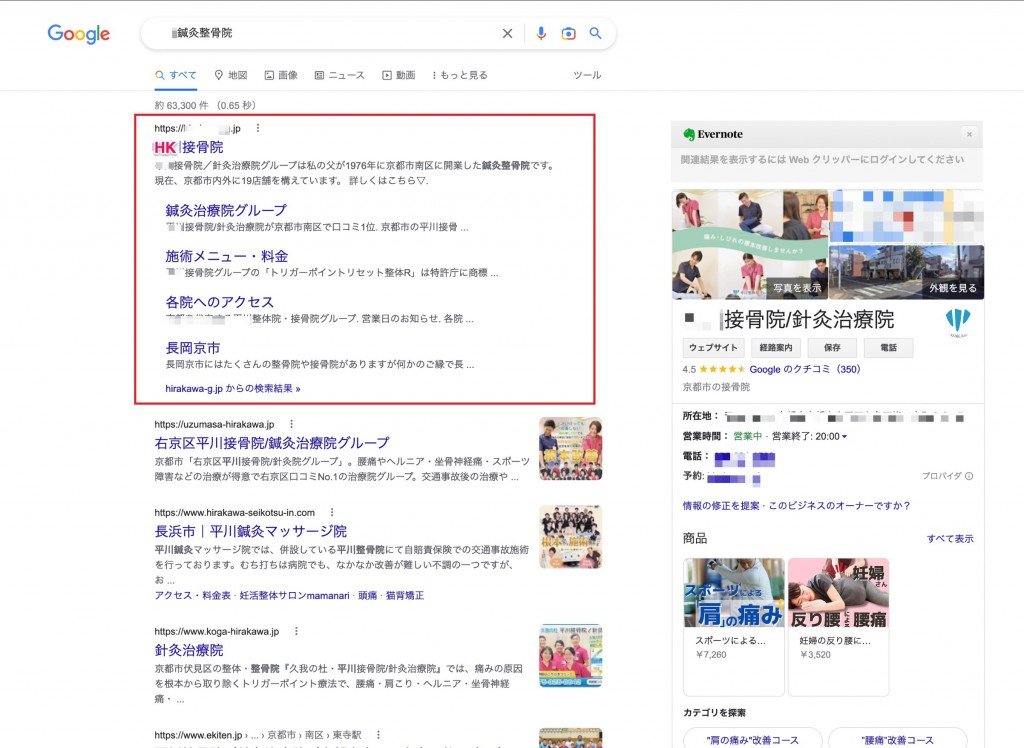This screenshot has height=748, width=1024.
Task: Open options dots beside ekiten.jp result
Action: point(378,735)
